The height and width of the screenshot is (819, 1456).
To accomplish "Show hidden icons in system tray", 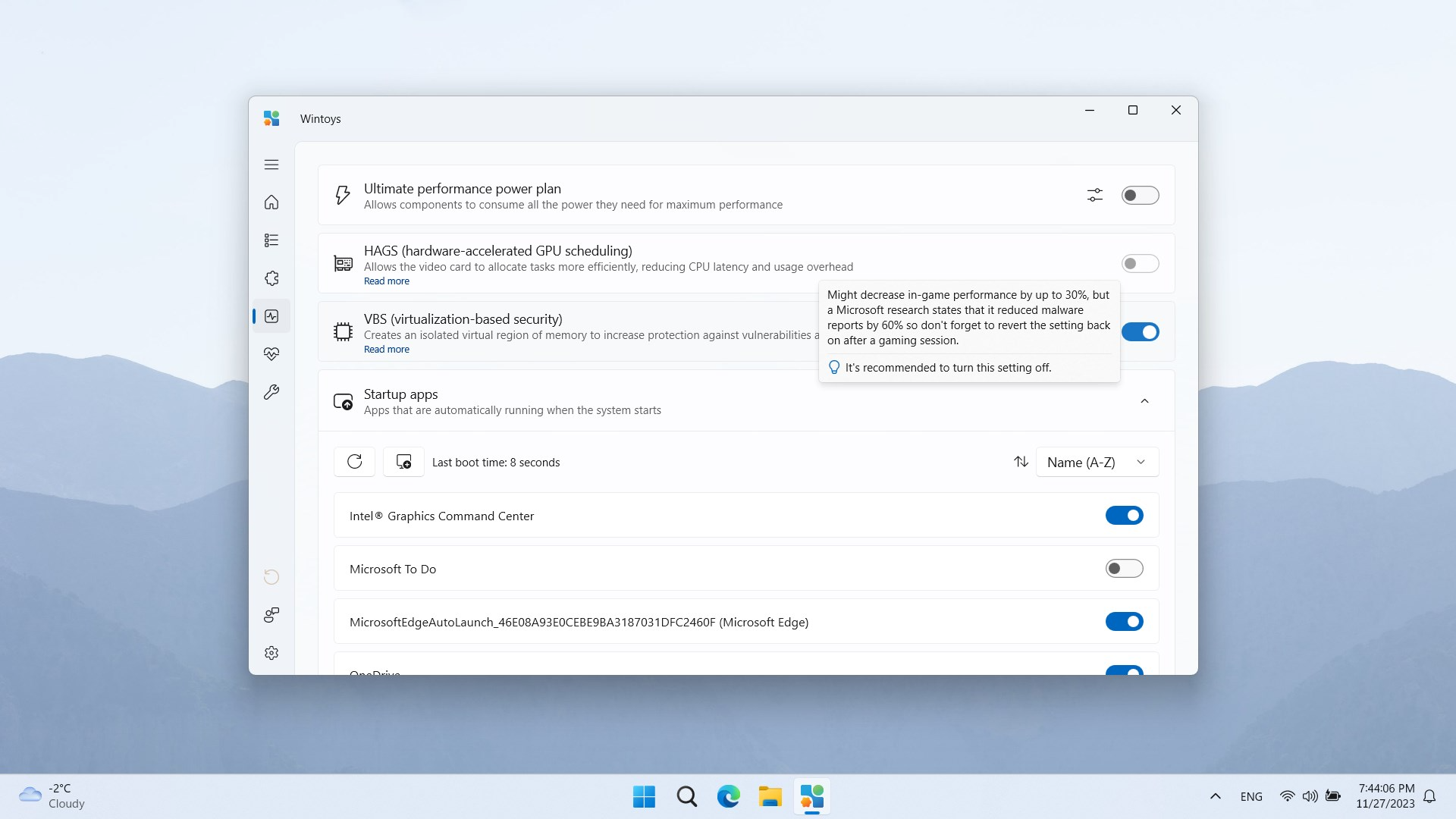I will tap(1215, 796).
